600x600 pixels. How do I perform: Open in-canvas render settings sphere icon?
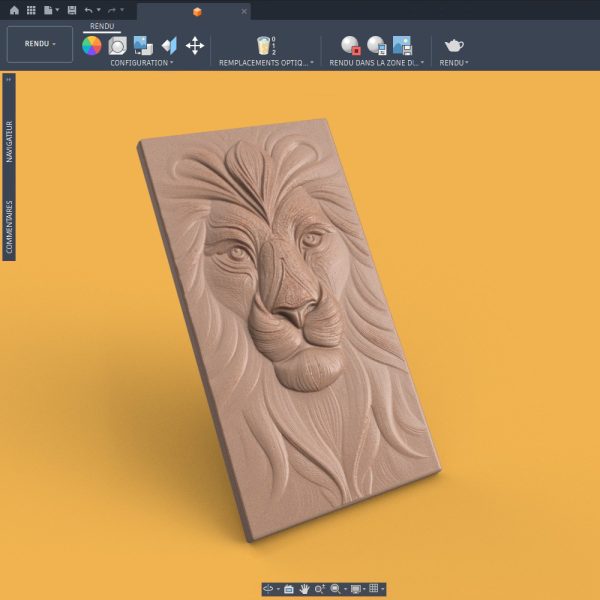[377, 46]
